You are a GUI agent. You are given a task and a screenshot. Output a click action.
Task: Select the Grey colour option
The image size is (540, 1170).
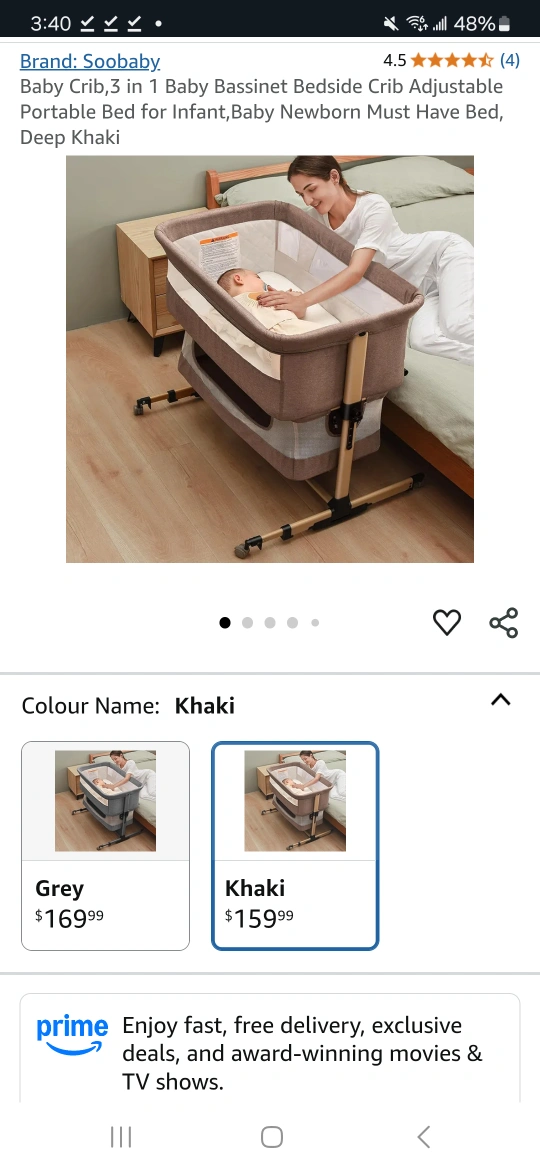105,845
